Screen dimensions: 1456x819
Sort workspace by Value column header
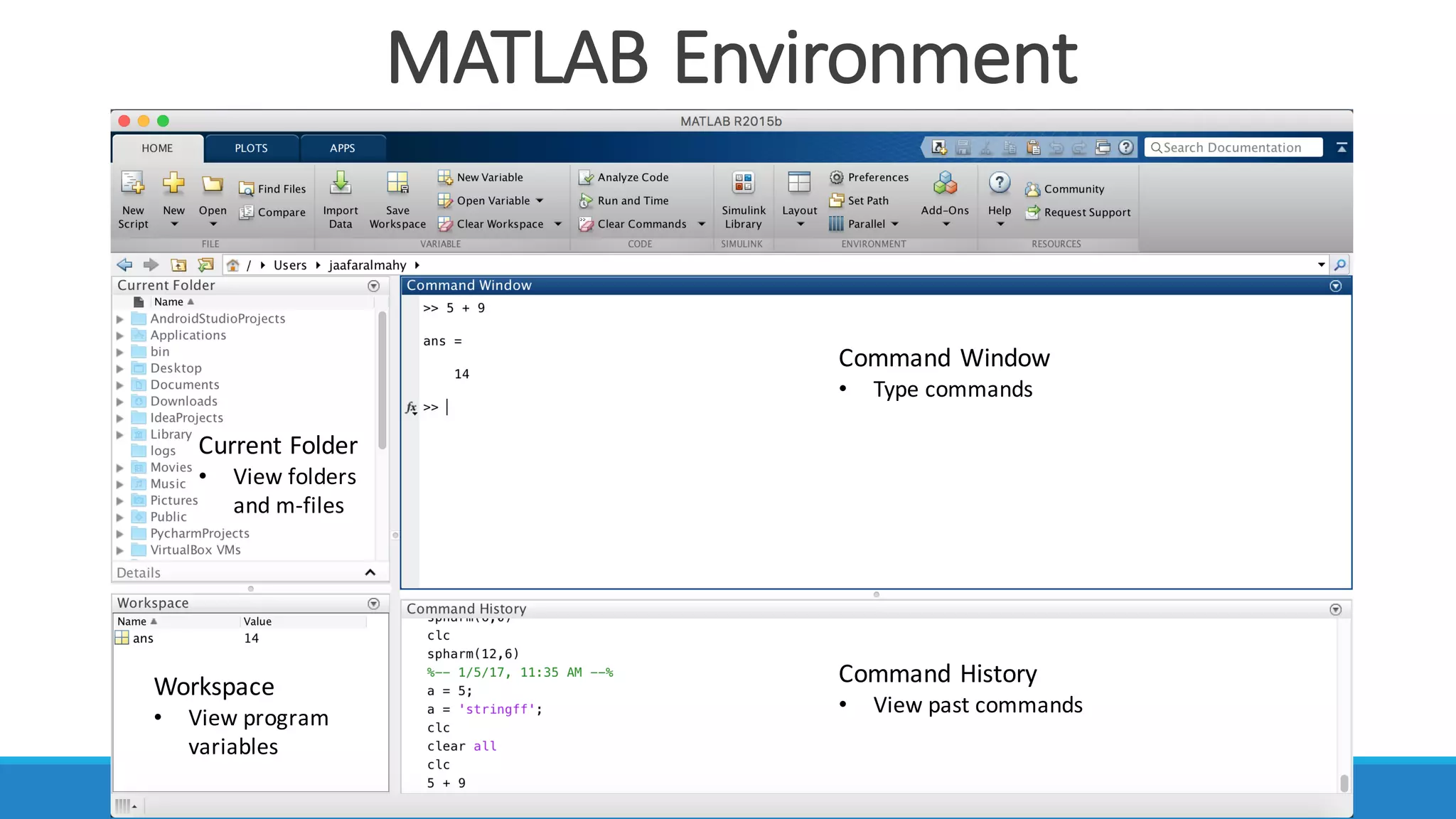click(x=257, y=621)
